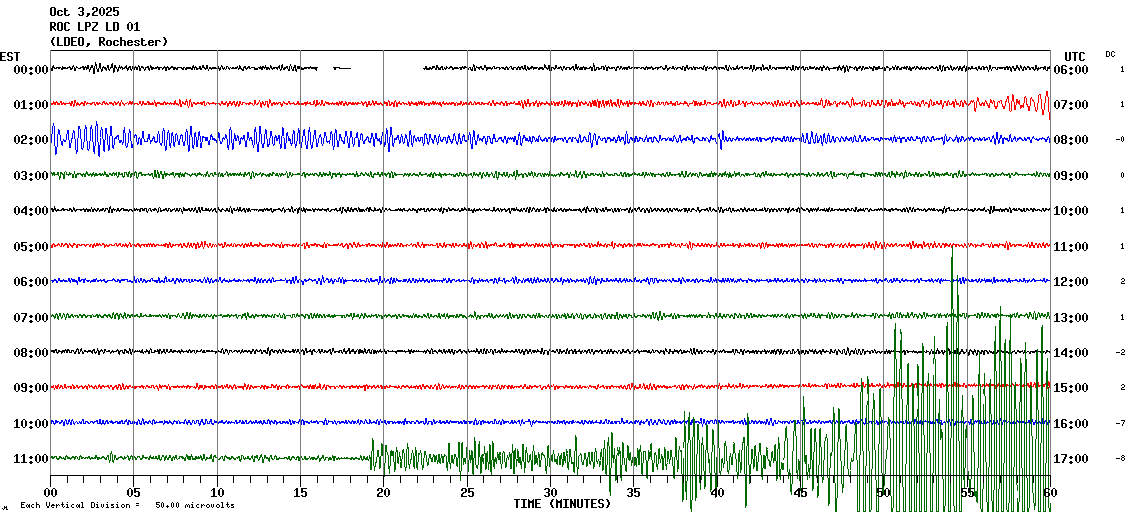Screen dimensions: 1130x519
Task: Click the DC value -8 beside 17:00
Action: (x=1121, y=459)
